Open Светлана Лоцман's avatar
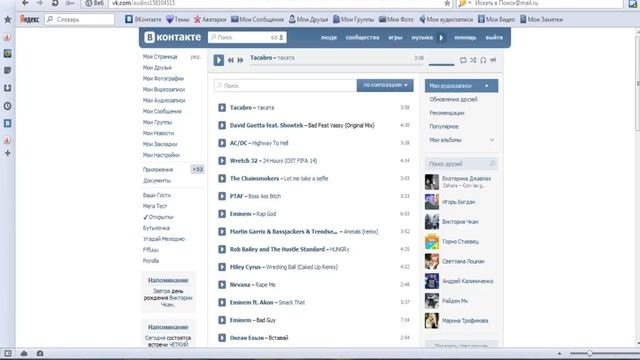The width and height of the screenshot is (640, 360). (432, 261)
